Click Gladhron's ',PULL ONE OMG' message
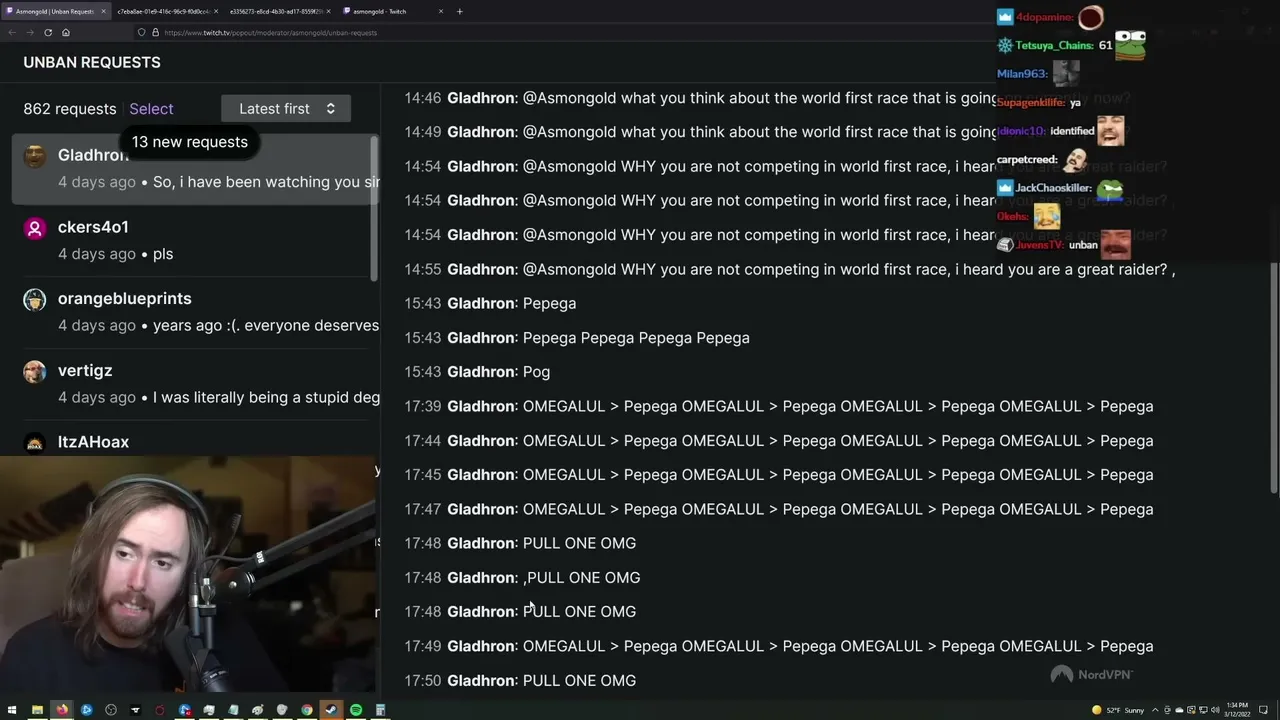1280x720 pixels. [522, 578]
